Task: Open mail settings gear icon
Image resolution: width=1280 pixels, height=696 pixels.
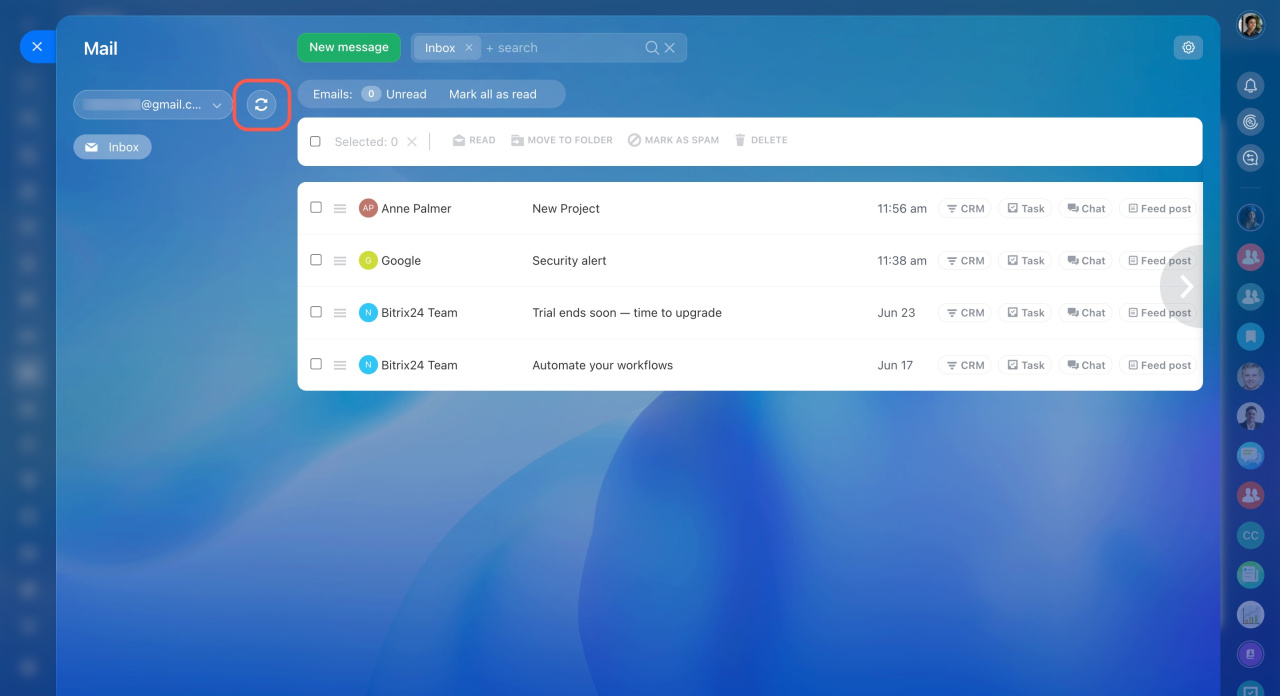Action: (1188, 47)
